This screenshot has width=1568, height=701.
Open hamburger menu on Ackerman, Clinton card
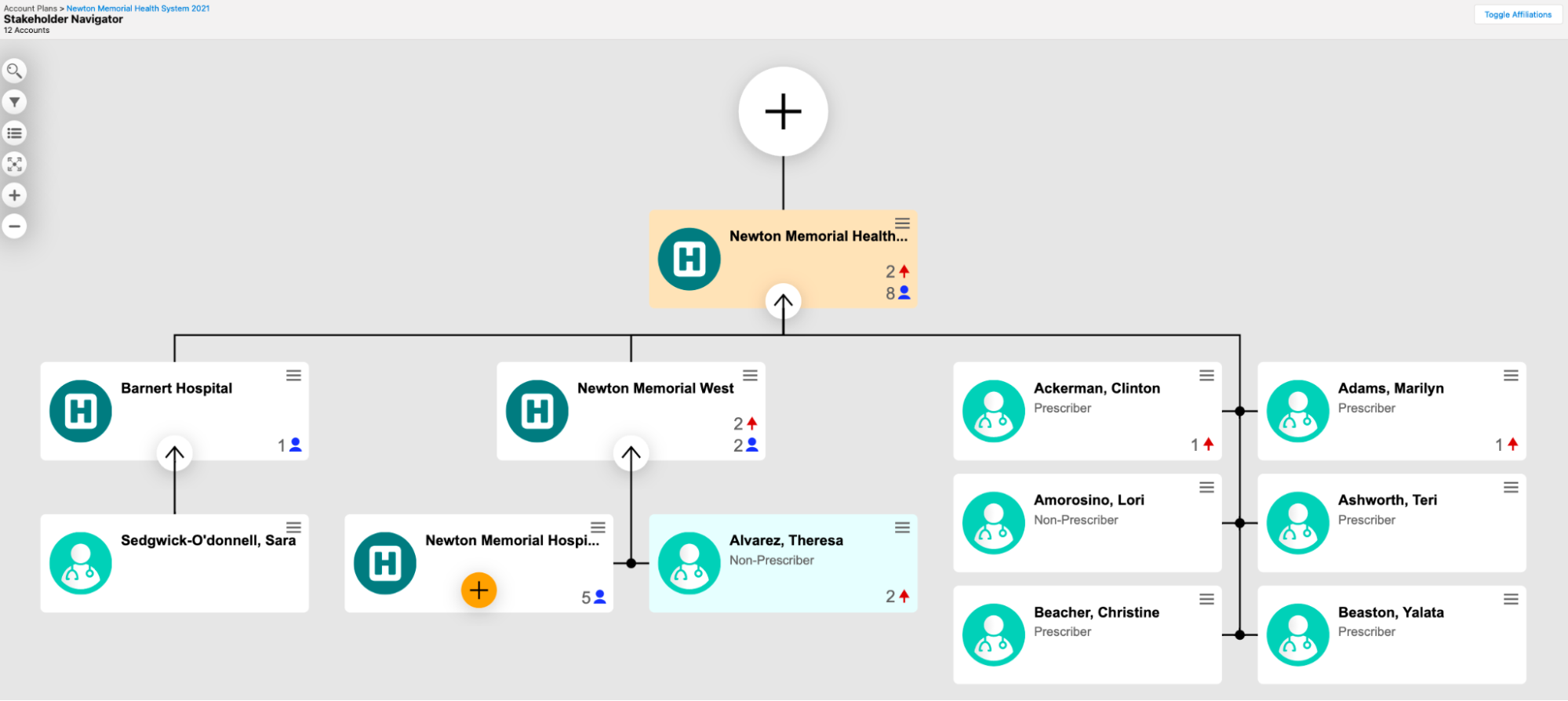tap(1206, 376)
